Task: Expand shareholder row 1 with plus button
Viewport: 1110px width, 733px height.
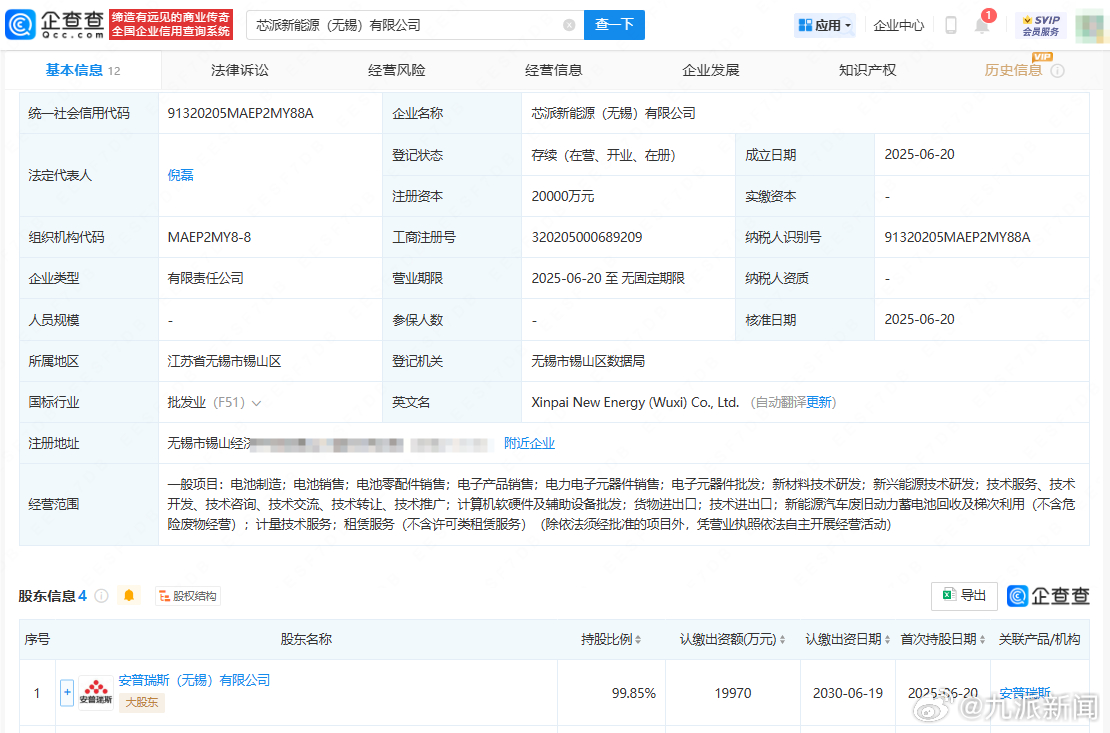Action: [x=67, y=693]
